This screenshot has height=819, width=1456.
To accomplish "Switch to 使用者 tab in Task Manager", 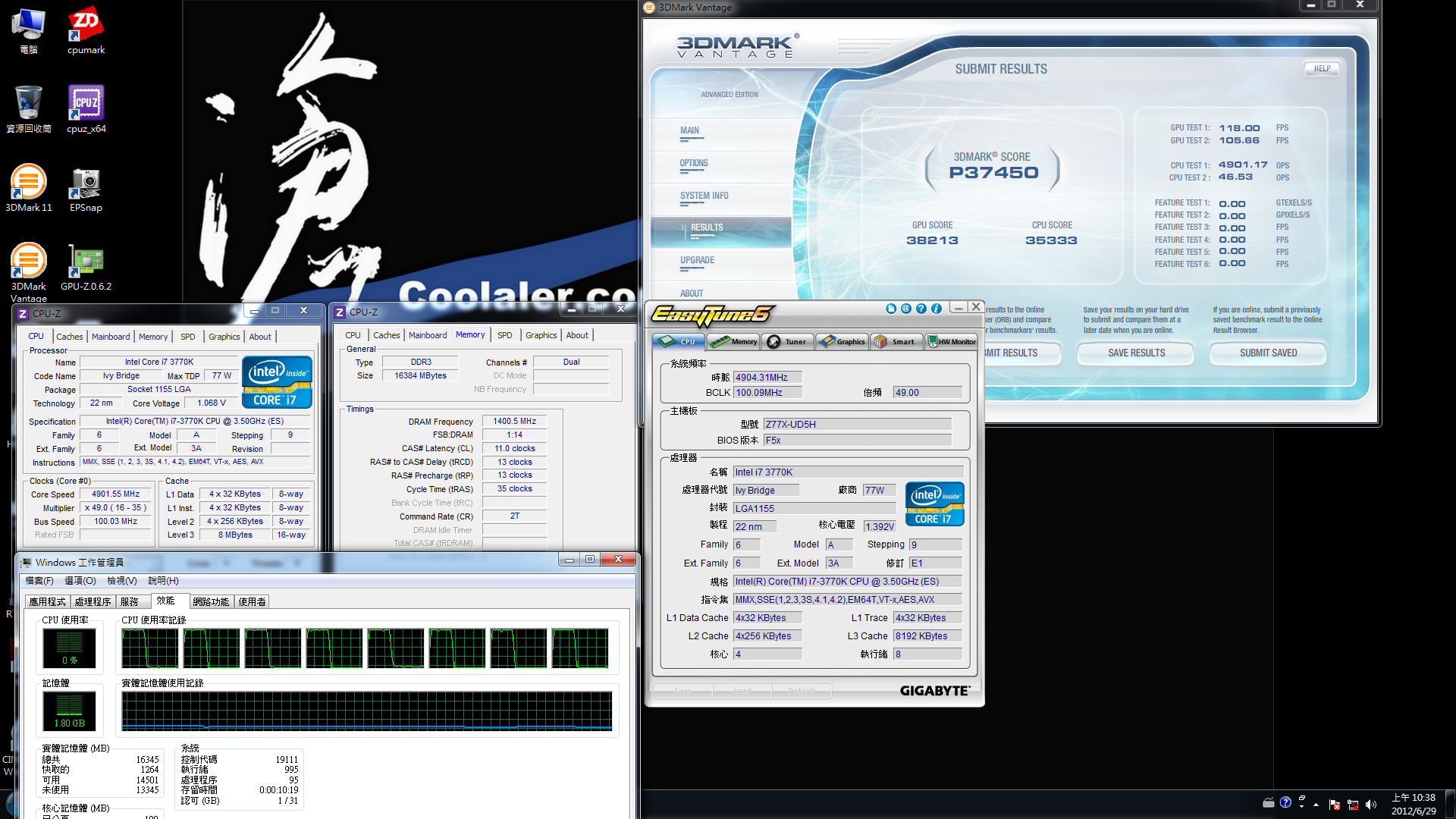I will [x=253, y=602].
